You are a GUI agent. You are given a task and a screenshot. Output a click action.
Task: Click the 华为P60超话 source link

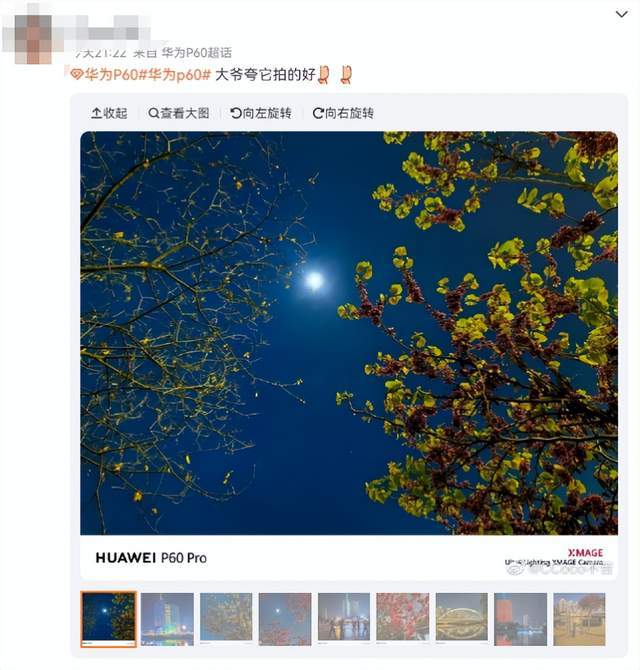click(197, 53)
